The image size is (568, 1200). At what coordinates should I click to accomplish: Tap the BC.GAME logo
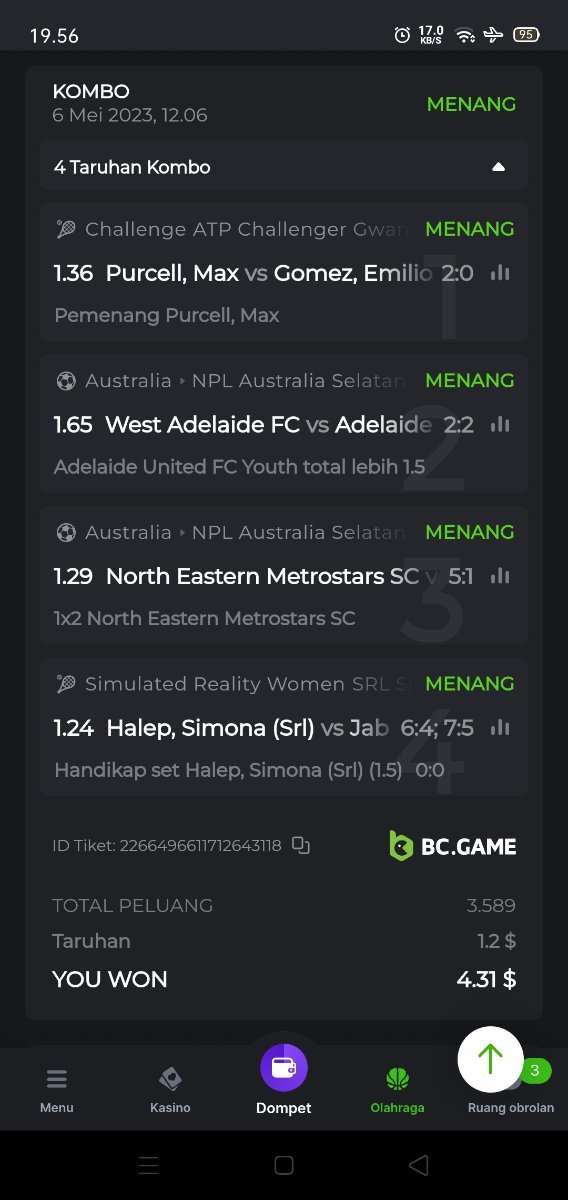tap(453, 846)
